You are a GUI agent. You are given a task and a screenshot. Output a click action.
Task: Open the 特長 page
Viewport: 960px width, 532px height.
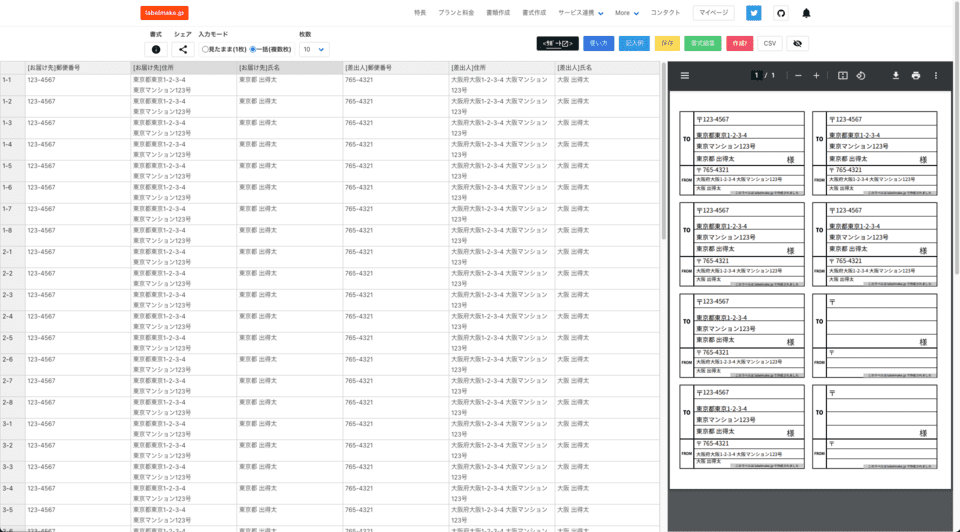point(420,13)
